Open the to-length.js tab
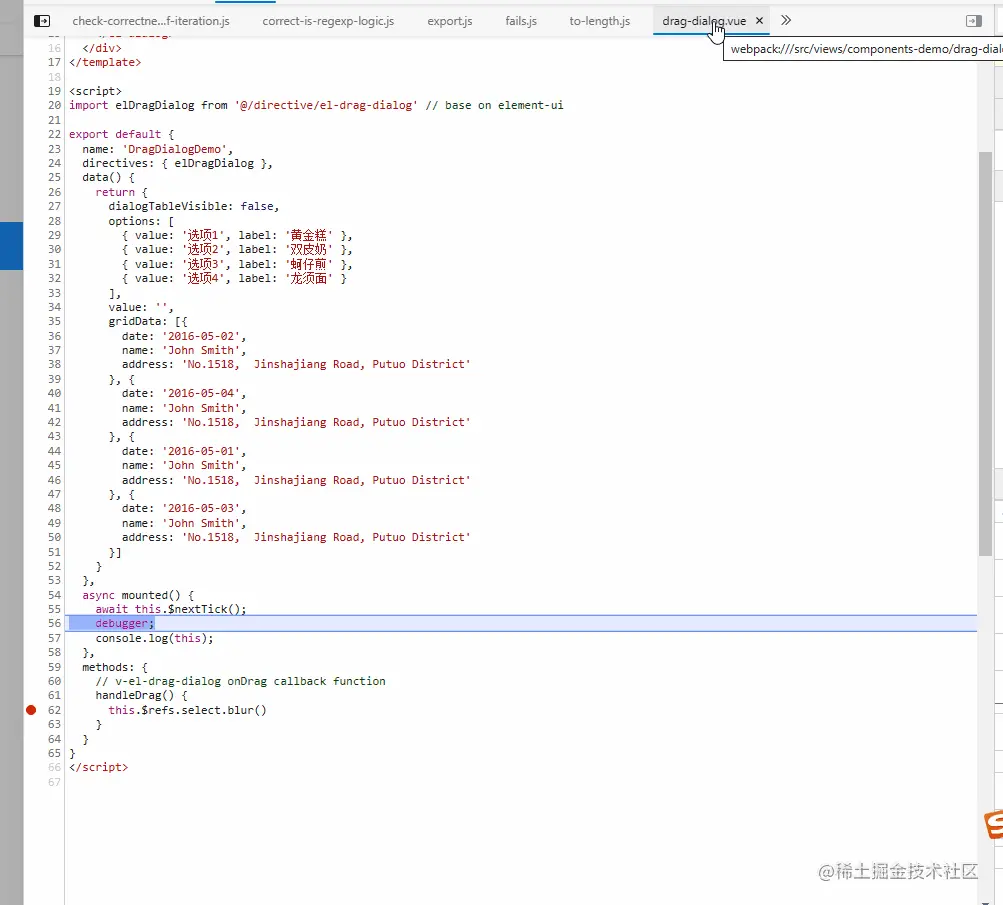The height and width of the screenshot is (905, 1003). coord(599,21)
